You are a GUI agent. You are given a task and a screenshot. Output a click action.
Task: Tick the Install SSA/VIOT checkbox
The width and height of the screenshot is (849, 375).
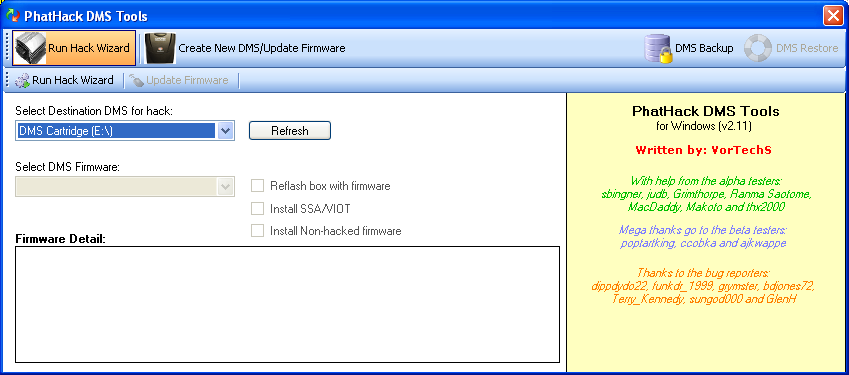coord(257,208)
